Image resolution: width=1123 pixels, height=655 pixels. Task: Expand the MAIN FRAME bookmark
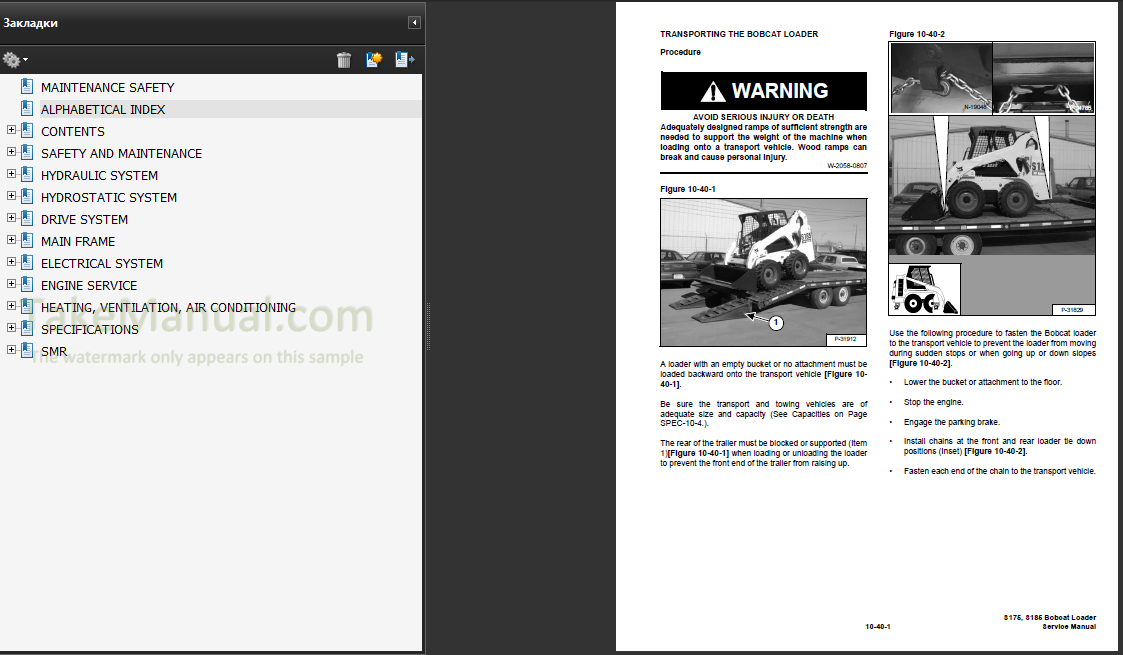point(11,241)
